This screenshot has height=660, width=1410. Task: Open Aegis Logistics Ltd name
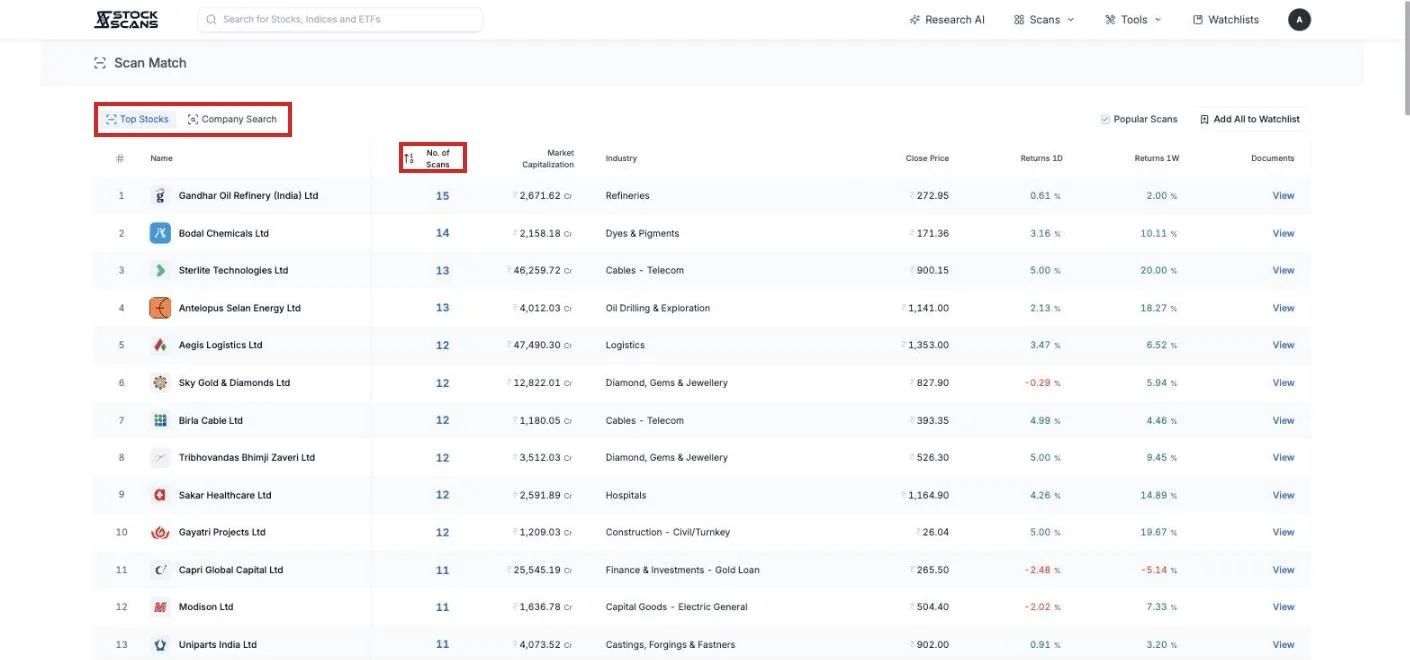(220, 345)
